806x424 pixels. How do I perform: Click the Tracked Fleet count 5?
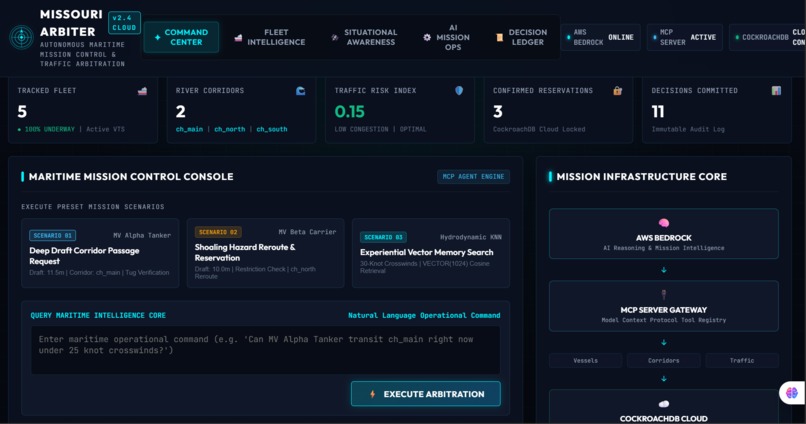click(22, 112)
